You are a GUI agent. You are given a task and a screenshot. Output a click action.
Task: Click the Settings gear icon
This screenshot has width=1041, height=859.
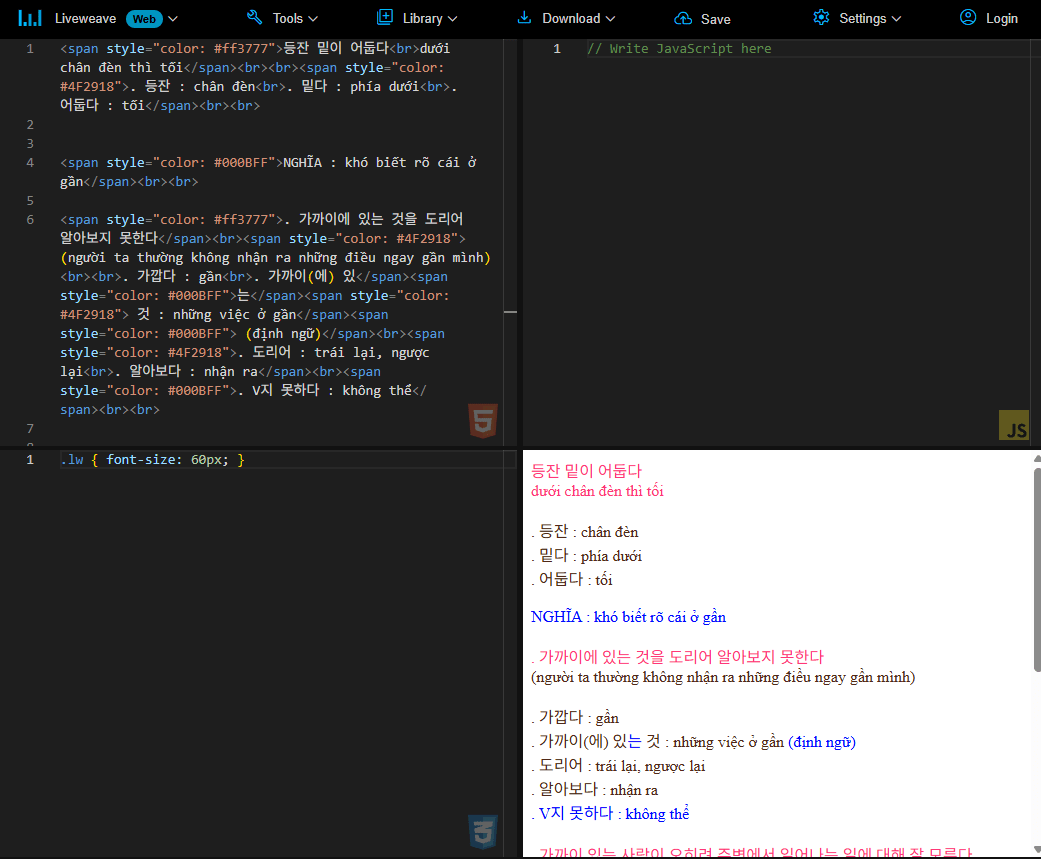[821, 18]
